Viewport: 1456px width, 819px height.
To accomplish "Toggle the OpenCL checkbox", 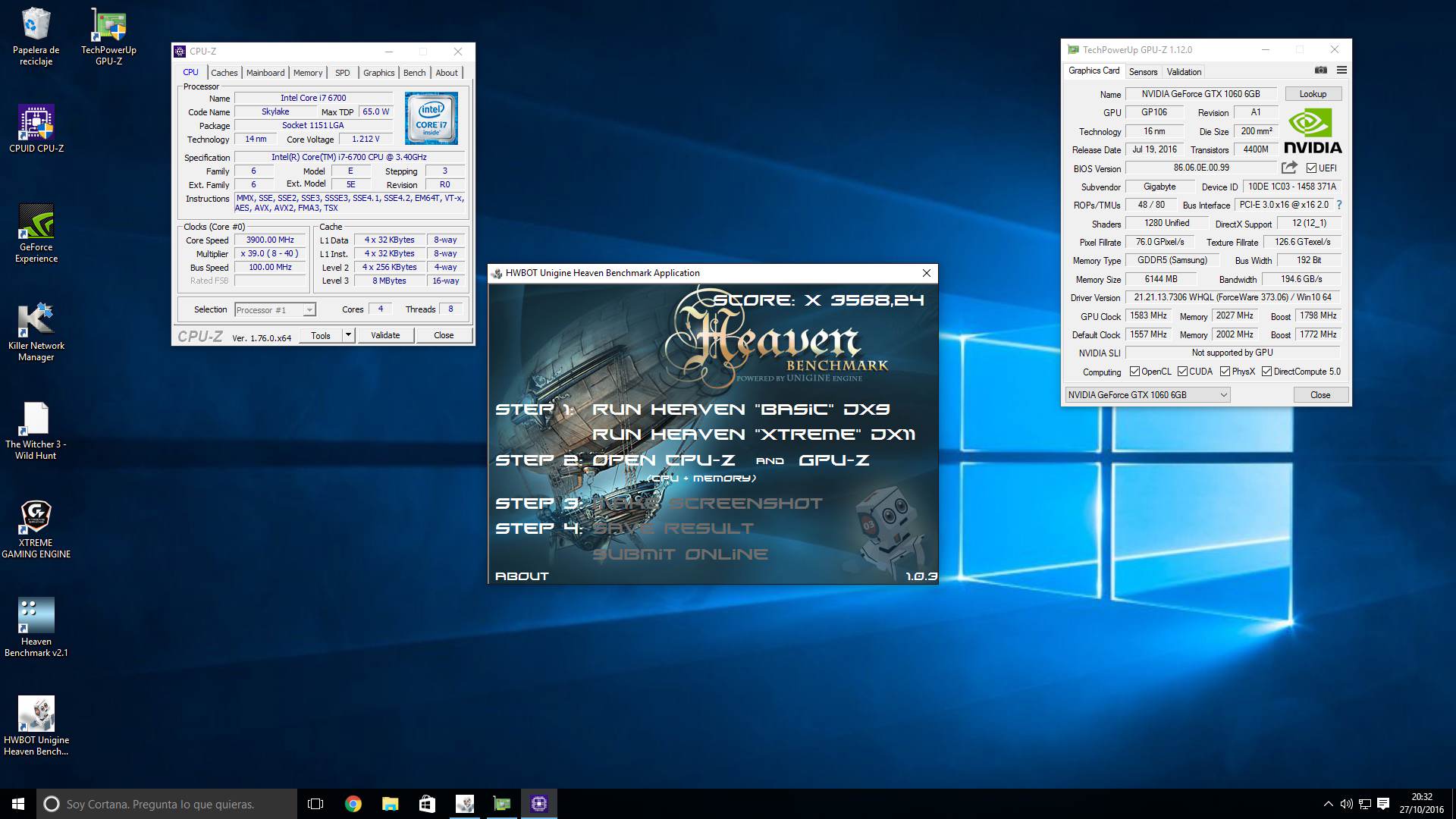I will click(x=1134, y=372).
